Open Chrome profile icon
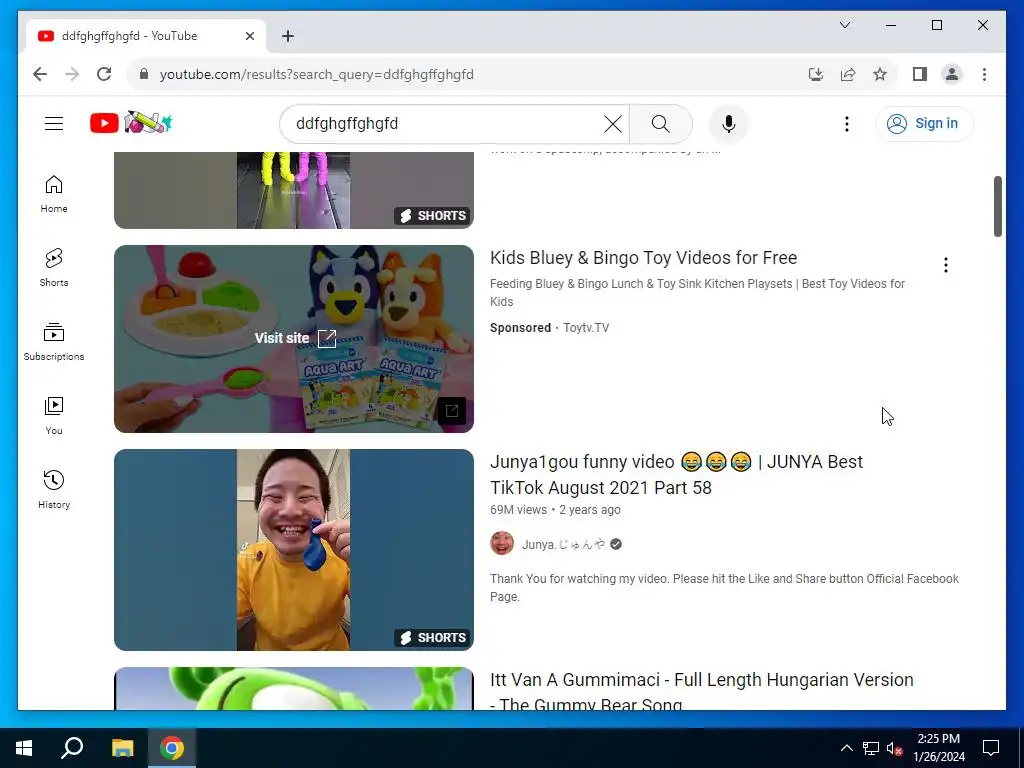This screenshot has width=1024, height=768. click(952, 74)
